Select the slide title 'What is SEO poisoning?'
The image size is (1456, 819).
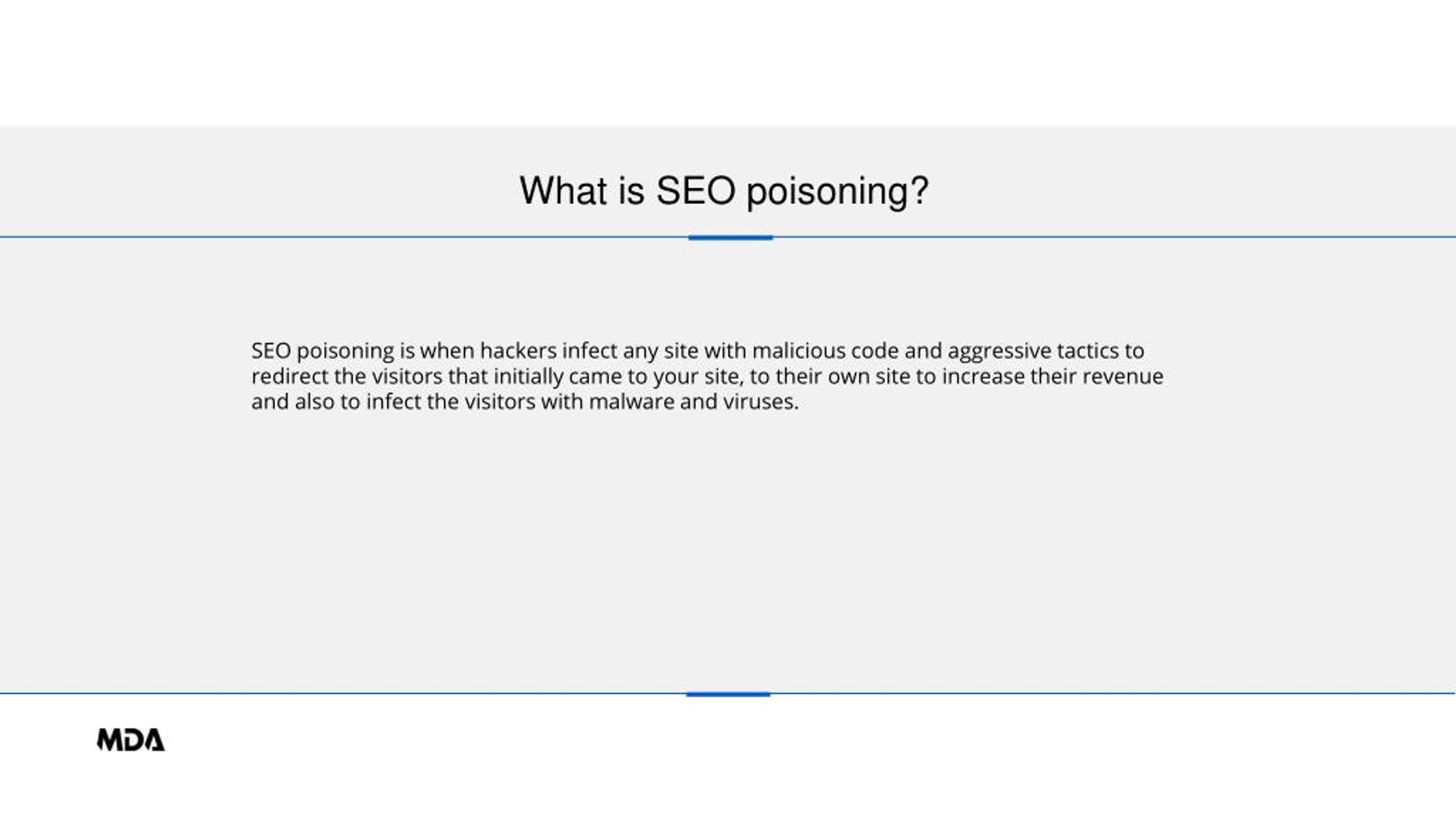(724, 191)
